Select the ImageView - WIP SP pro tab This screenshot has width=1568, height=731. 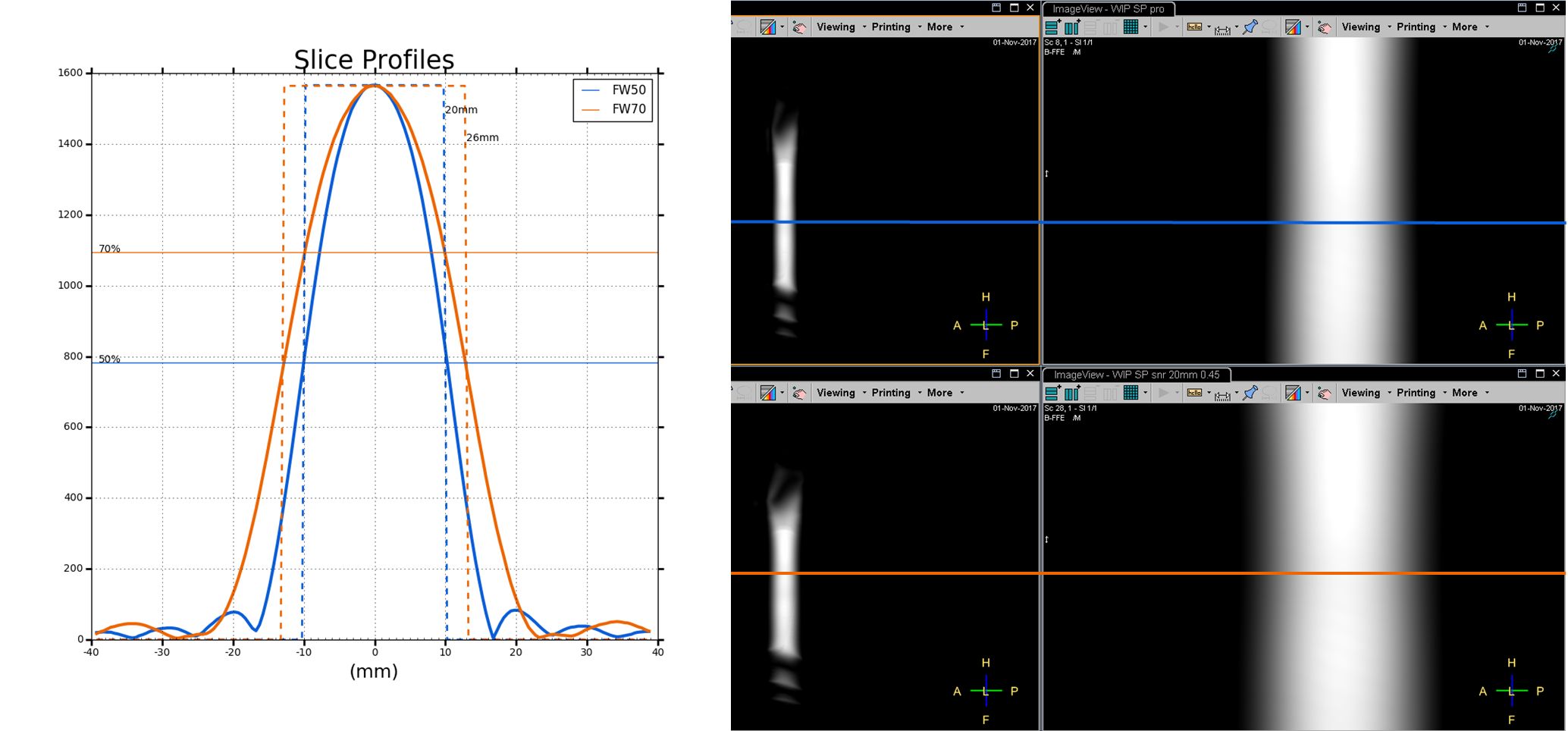[x=1108, y=9]
